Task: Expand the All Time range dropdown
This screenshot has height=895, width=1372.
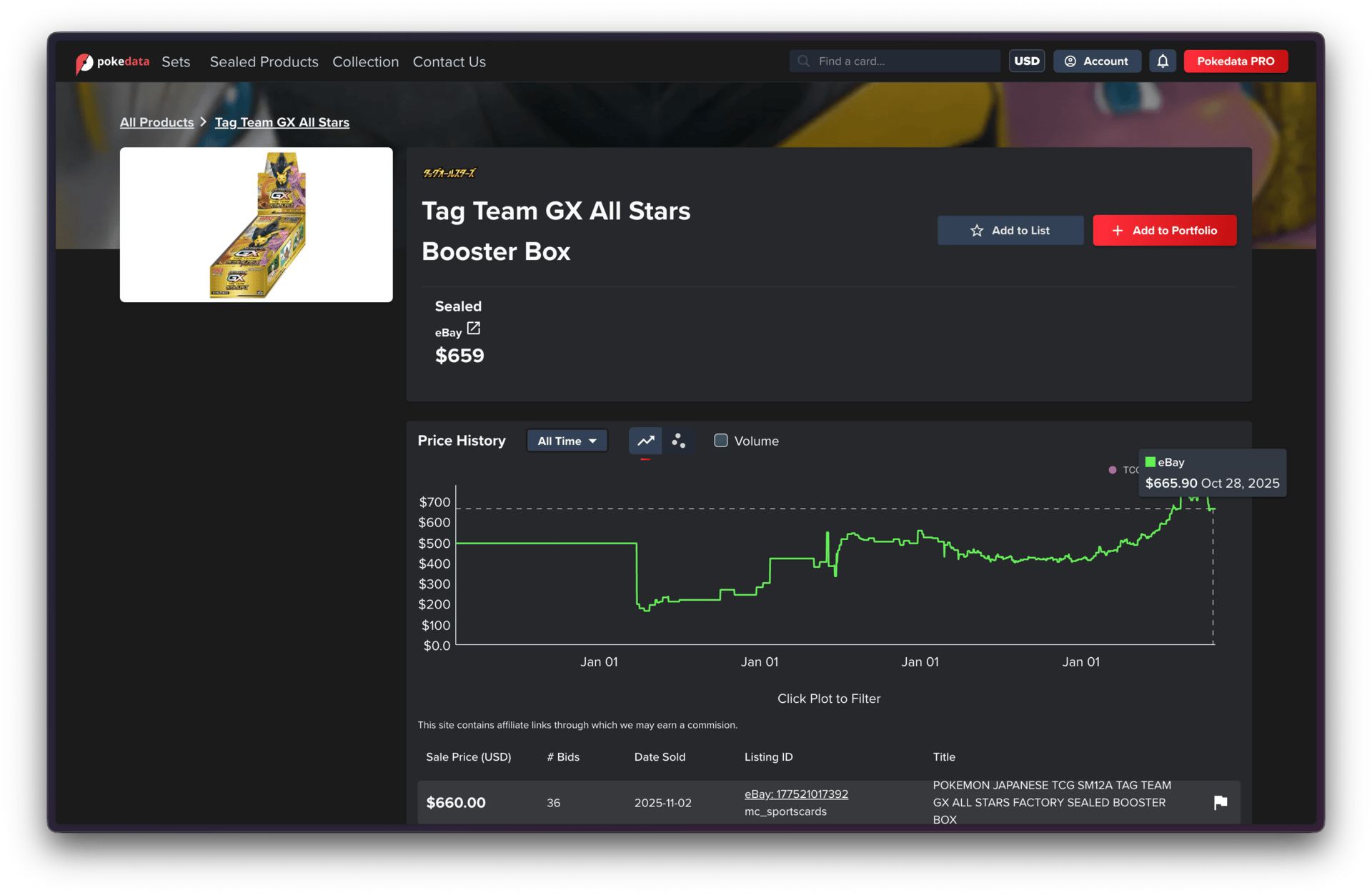Action: pos(567,441)
